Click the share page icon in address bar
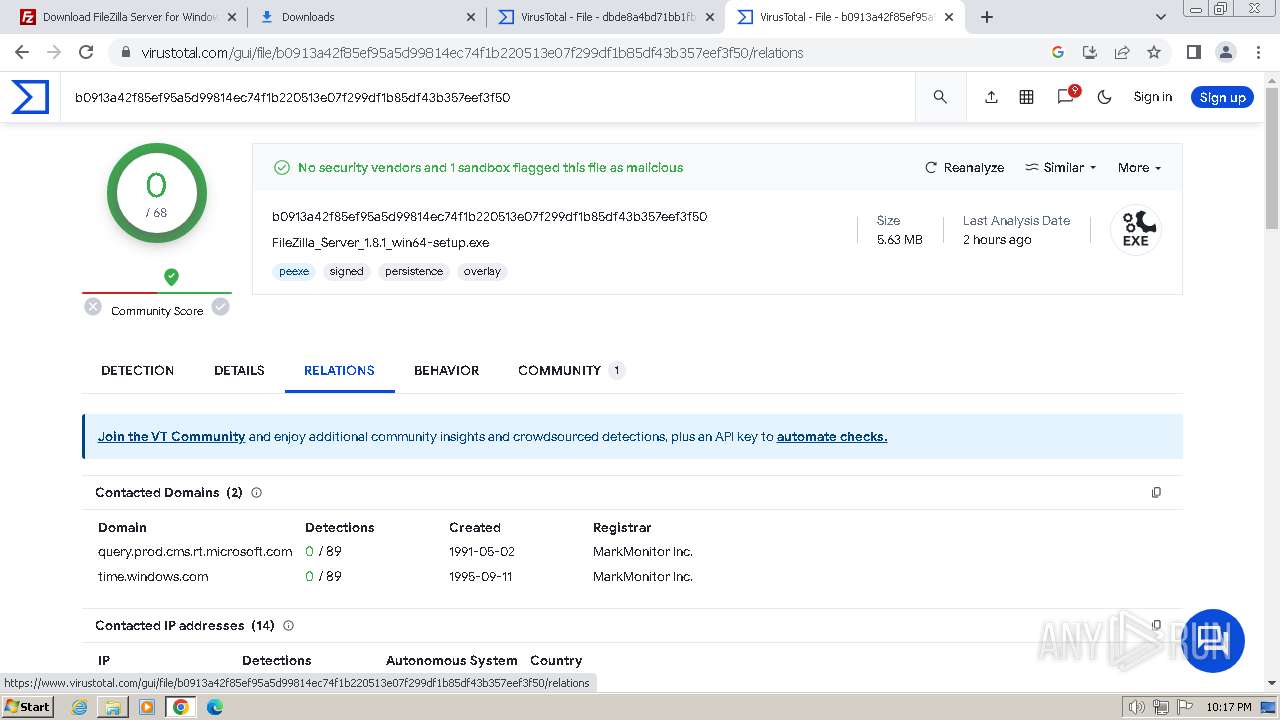 pos(1122,52)
